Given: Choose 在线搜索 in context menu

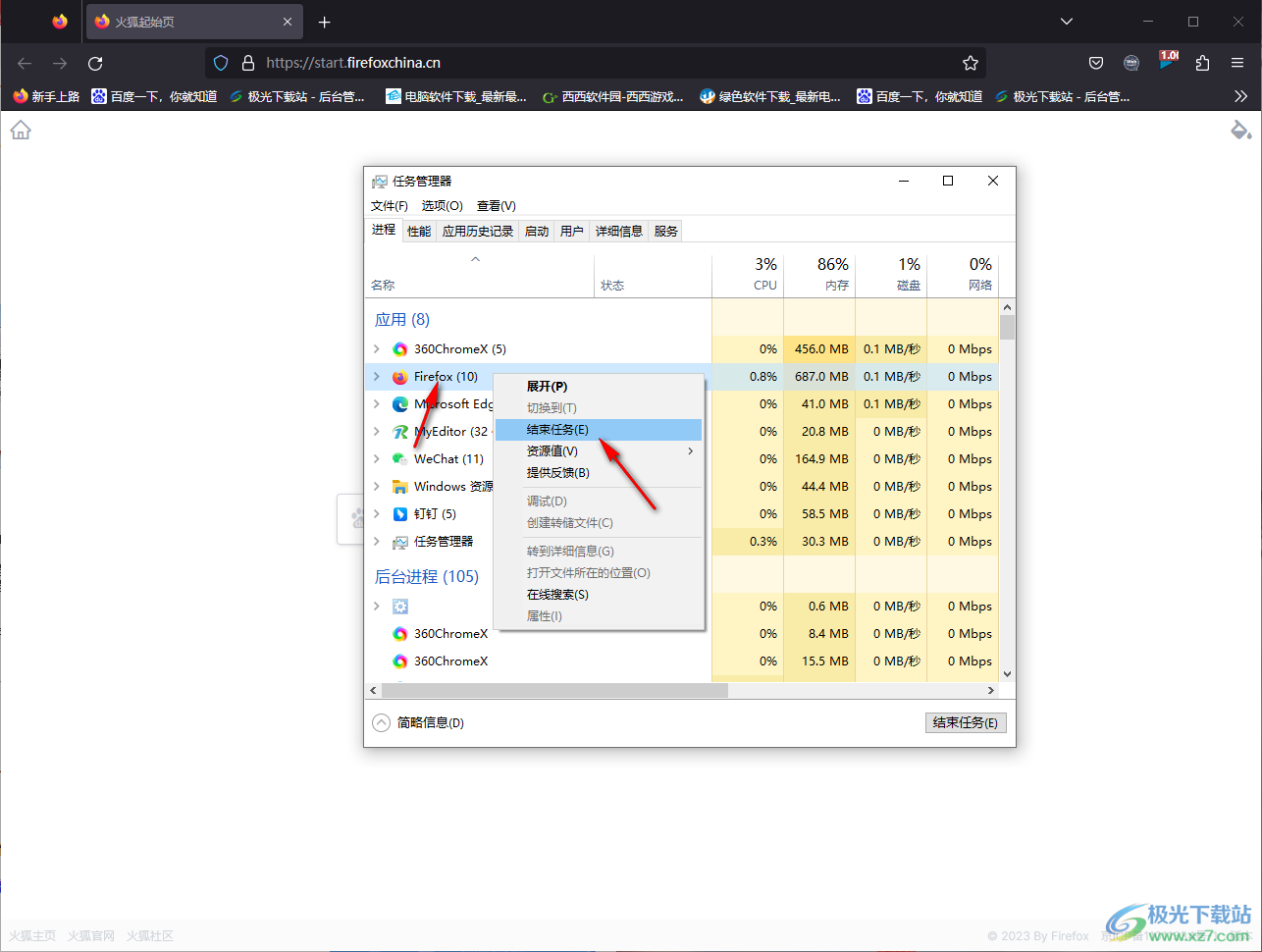Looking at the screenshot, I should [x=599, y=595].
